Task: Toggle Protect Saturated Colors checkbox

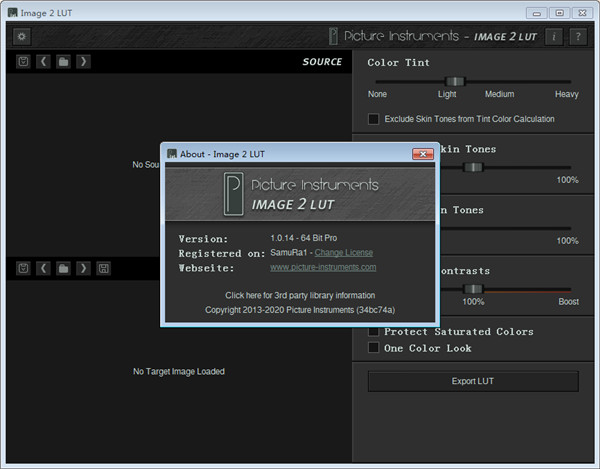Action: (x=373, y=331)
